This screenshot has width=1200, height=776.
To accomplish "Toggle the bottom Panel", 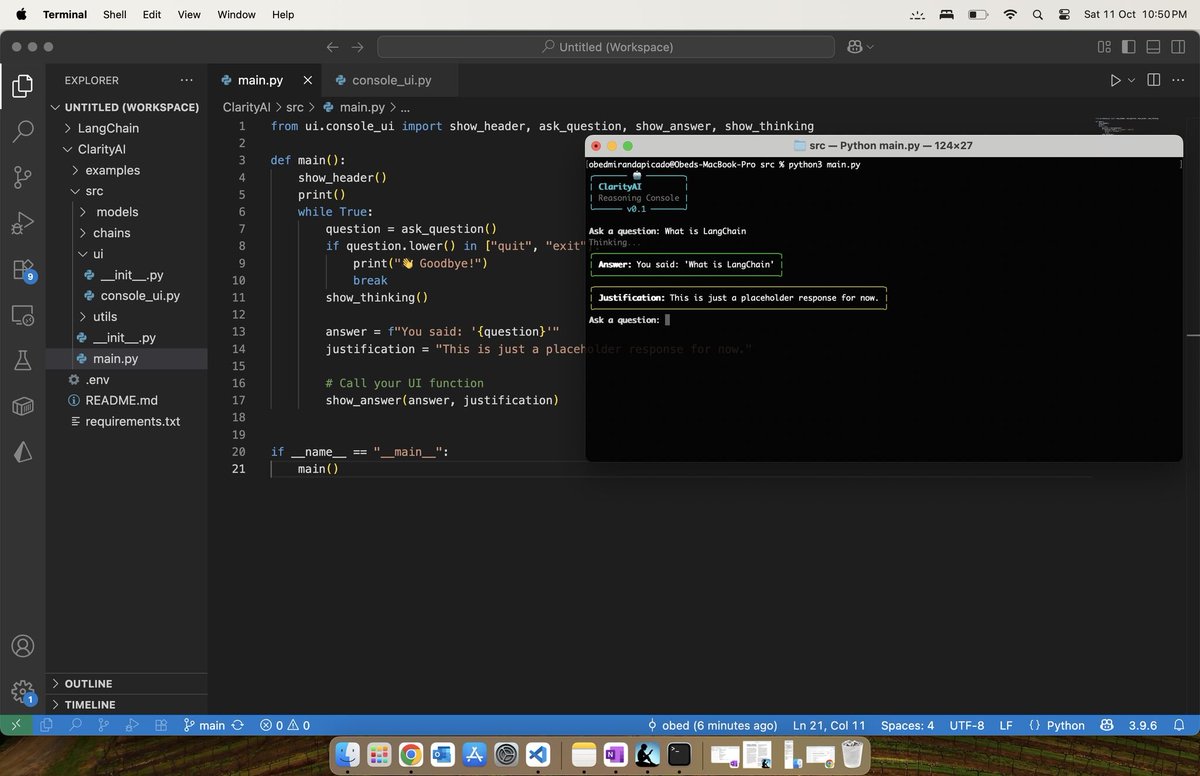I will click(1153, 47).
